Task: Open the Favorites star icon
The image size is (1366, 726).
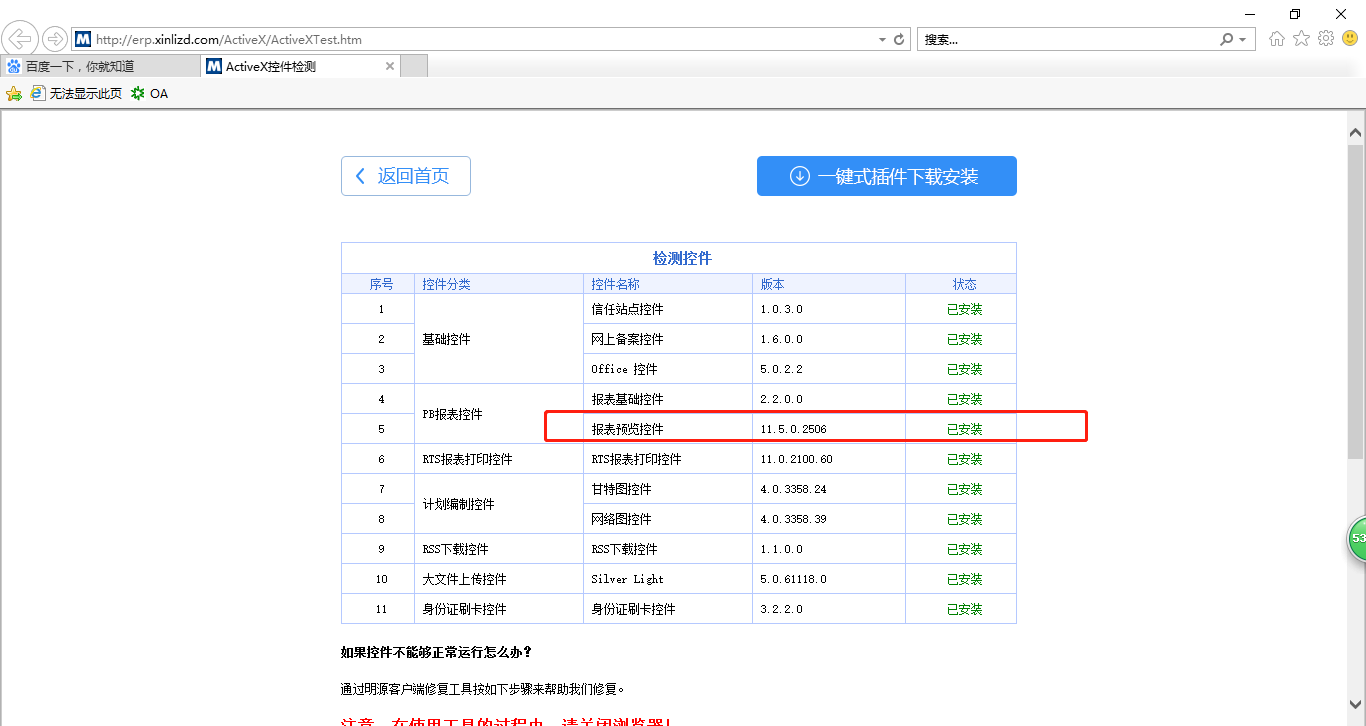Action: pyautogui.click(x=1301, y=38)
